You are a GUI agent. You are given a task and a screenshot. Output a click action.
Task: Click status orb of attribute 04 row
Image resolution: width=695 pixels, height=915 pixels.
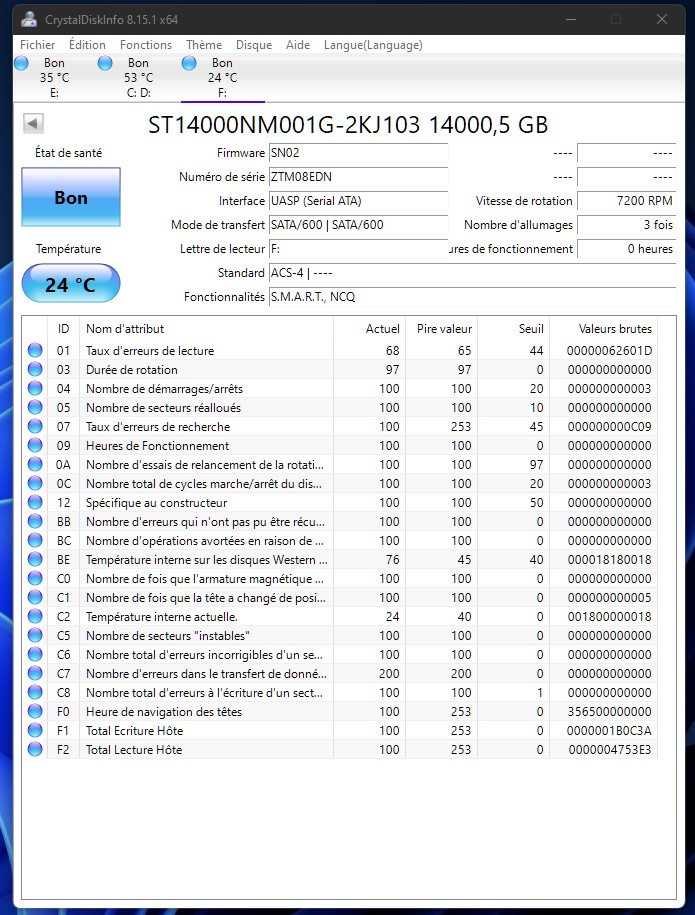[35, 388]
